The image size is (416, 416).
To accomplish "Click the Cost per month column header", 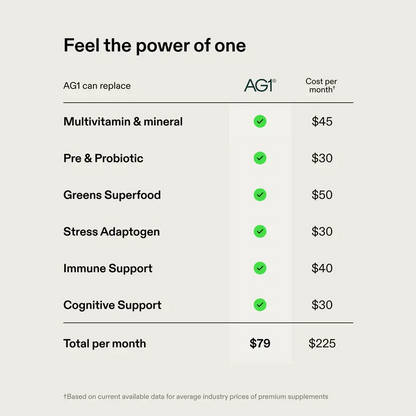I will pos(321,85).
